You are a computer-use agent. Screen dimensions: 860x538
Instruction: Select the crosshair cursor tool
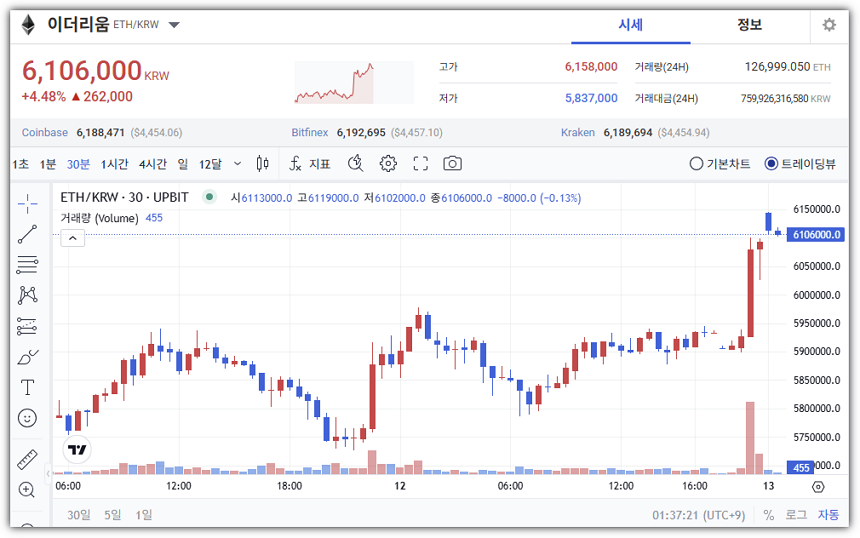(x=27, y=204)
